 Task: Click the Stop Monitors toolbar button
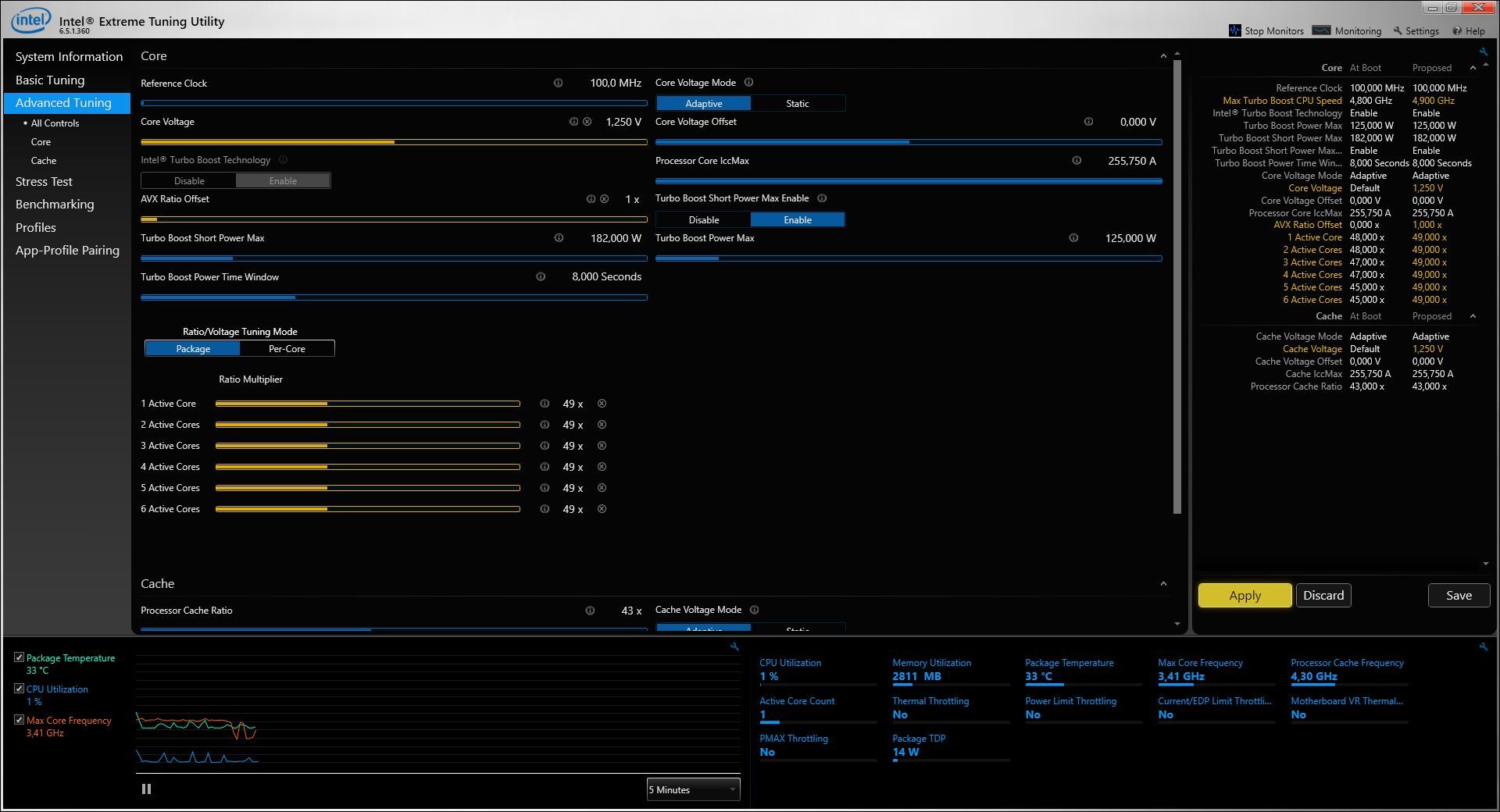coord(1266,30)
